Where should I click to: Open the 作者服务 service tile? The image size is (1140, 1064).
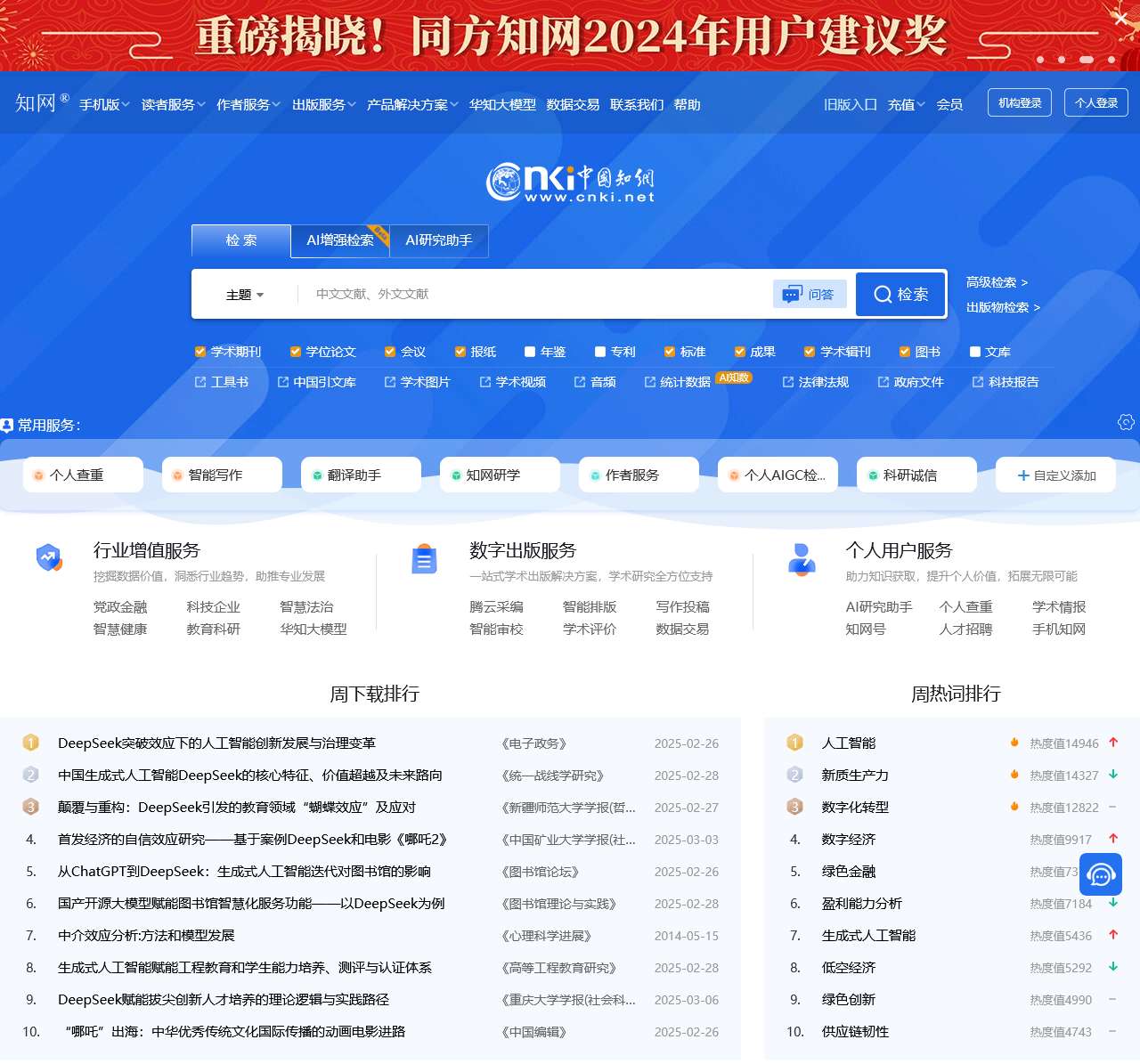pyautogui.click(x=639, y=475)
